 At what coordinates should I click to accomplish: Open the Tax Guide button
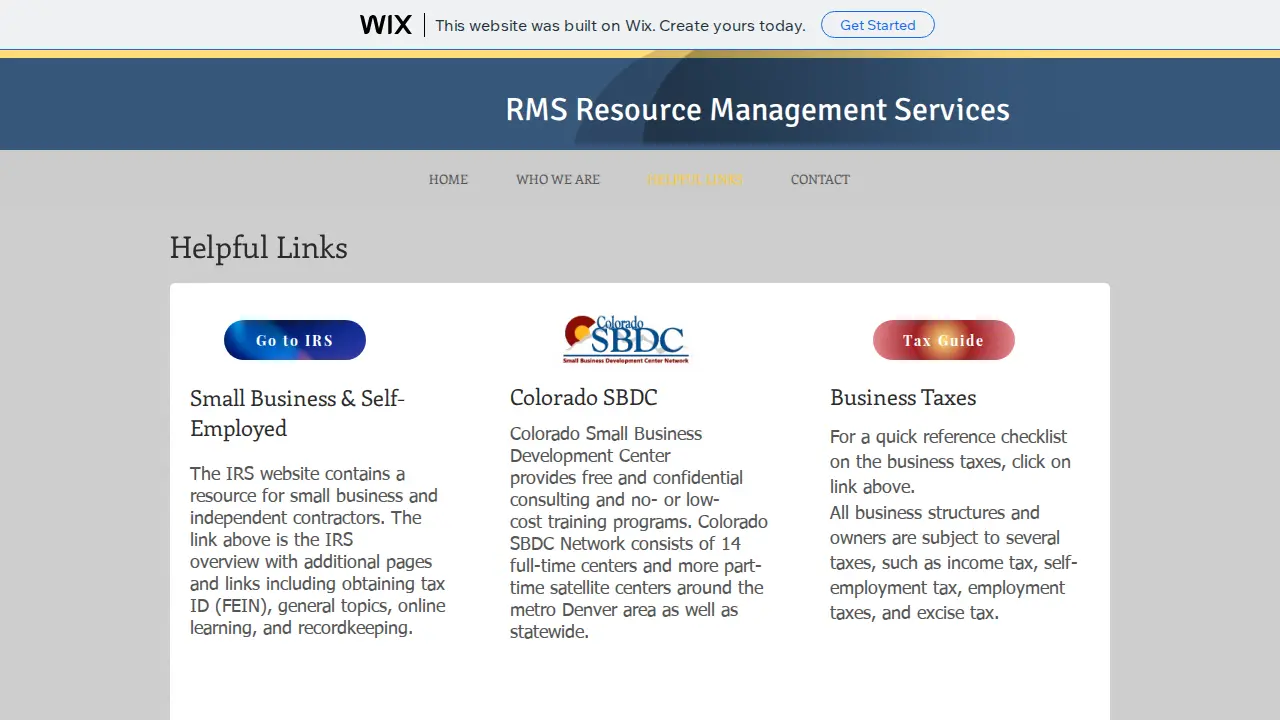click(x=944, y=340)
